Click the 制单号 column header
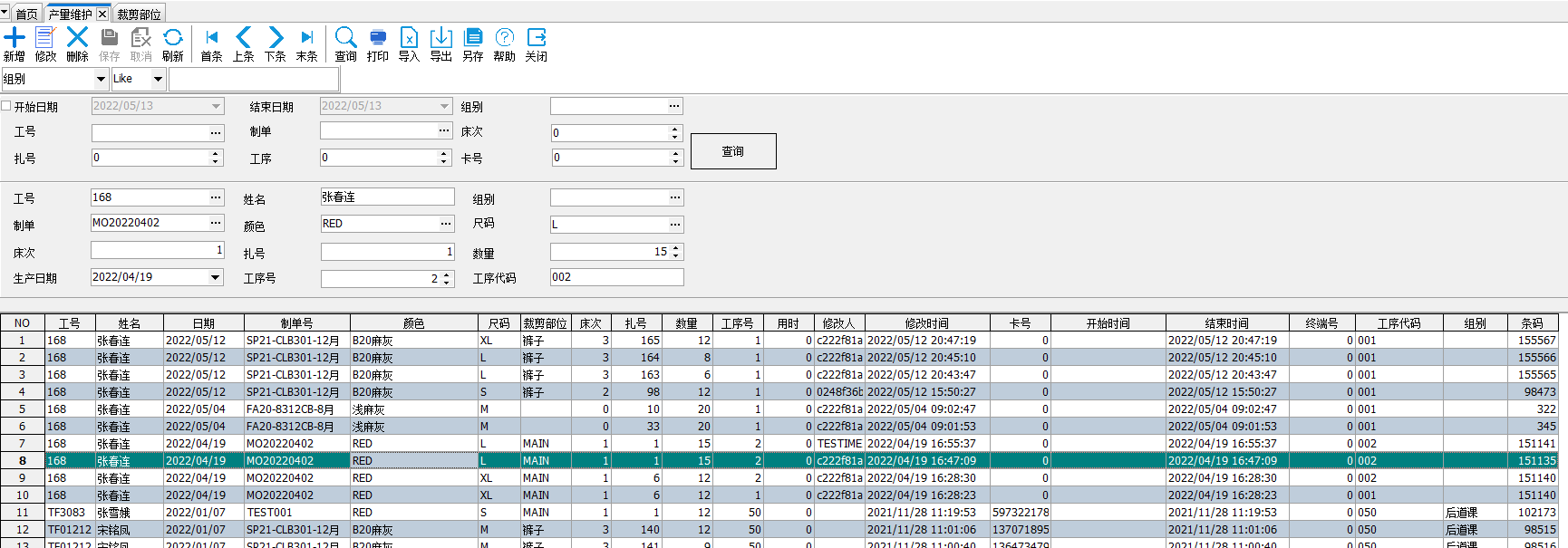This screenshot has width=1568, height=548. tap(297, 323)
